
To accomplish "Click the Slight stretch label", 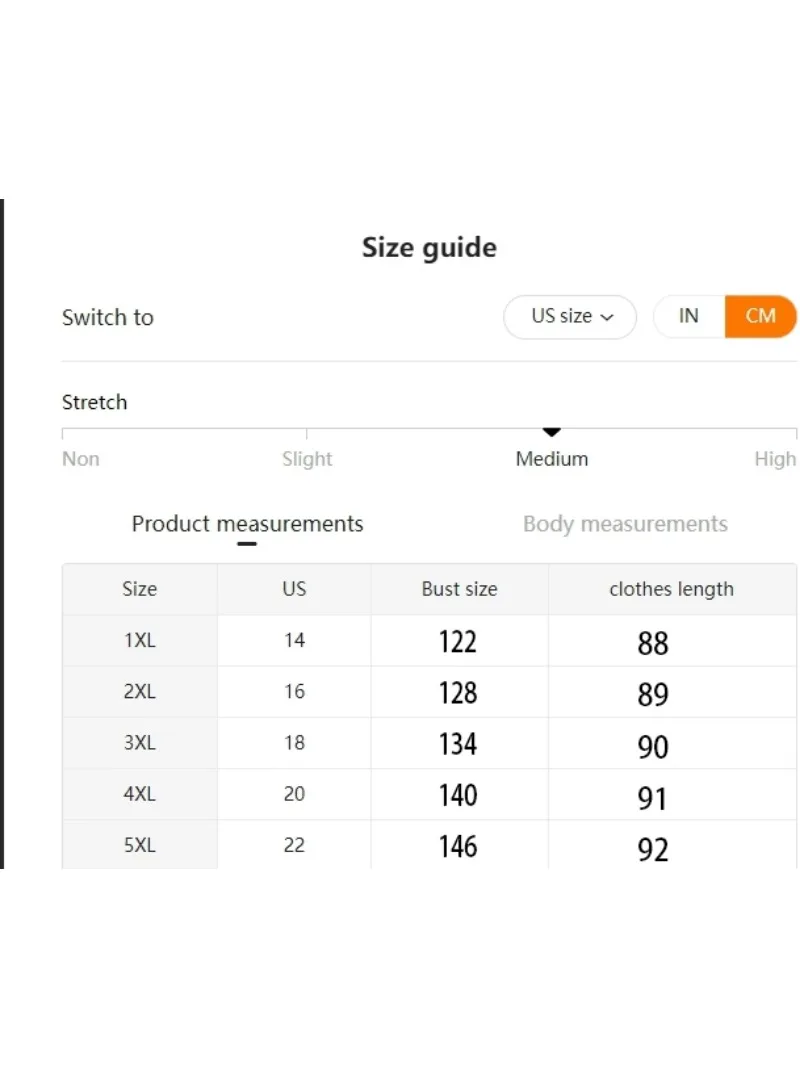I will pyautogui.click(x=307, y=459).
